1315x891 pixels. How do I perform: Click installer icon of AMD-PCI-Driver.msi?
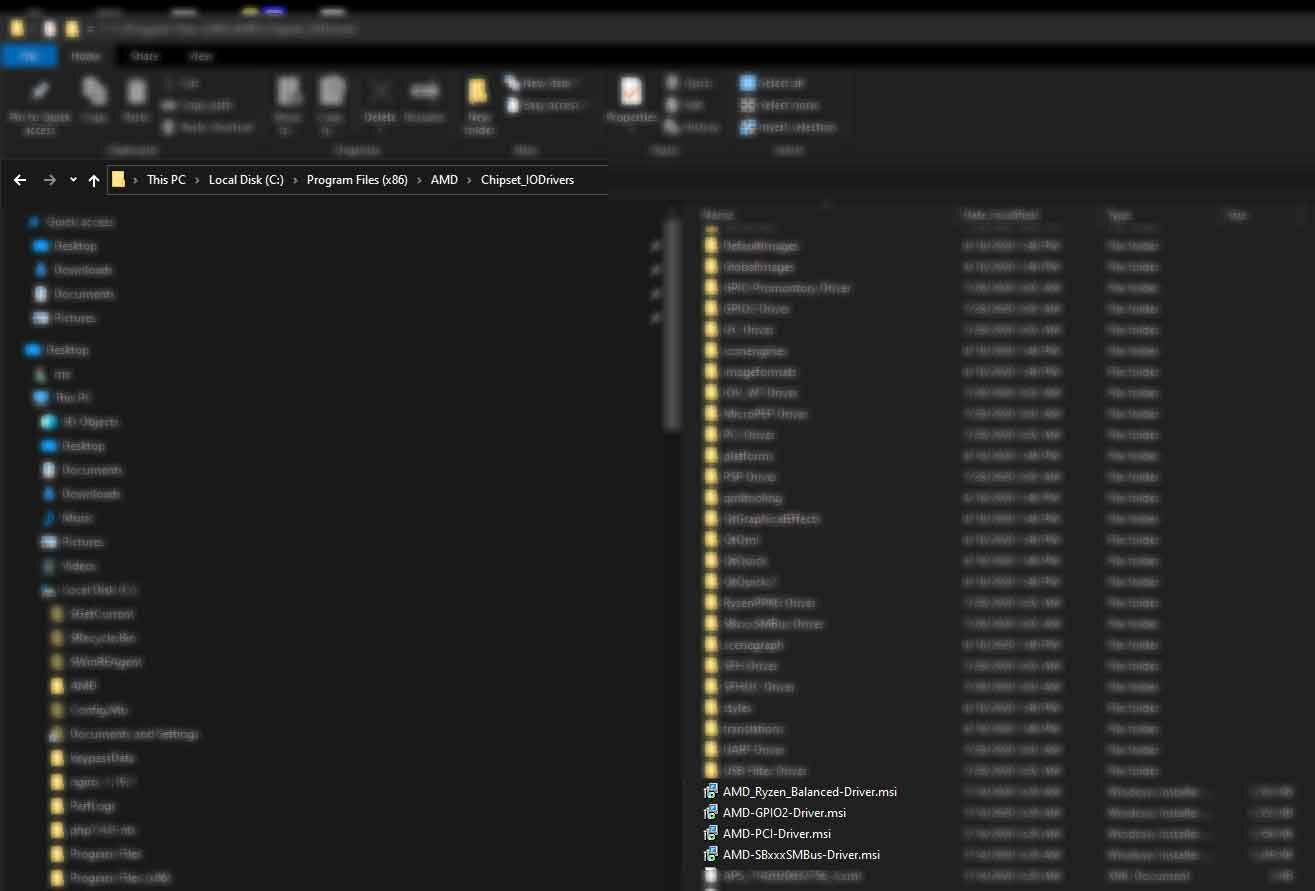pos(711,834)
